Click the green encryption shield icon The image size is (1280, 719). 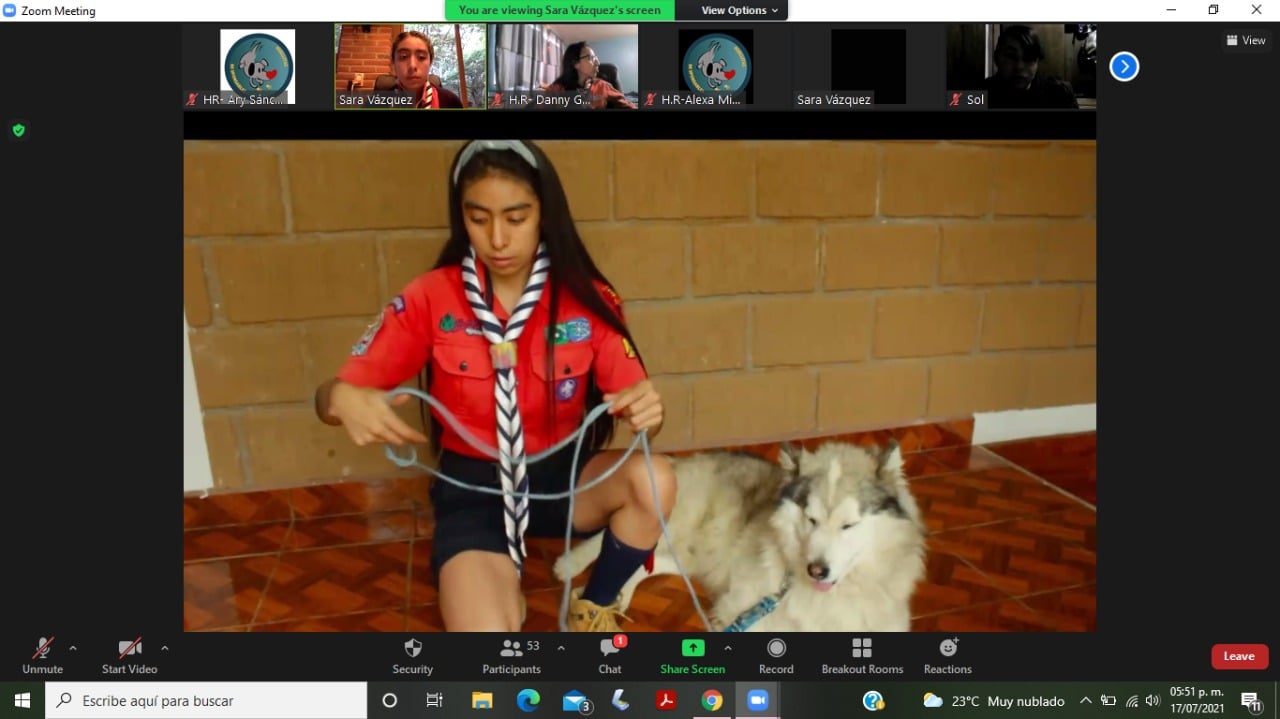[x=18, y=130]
